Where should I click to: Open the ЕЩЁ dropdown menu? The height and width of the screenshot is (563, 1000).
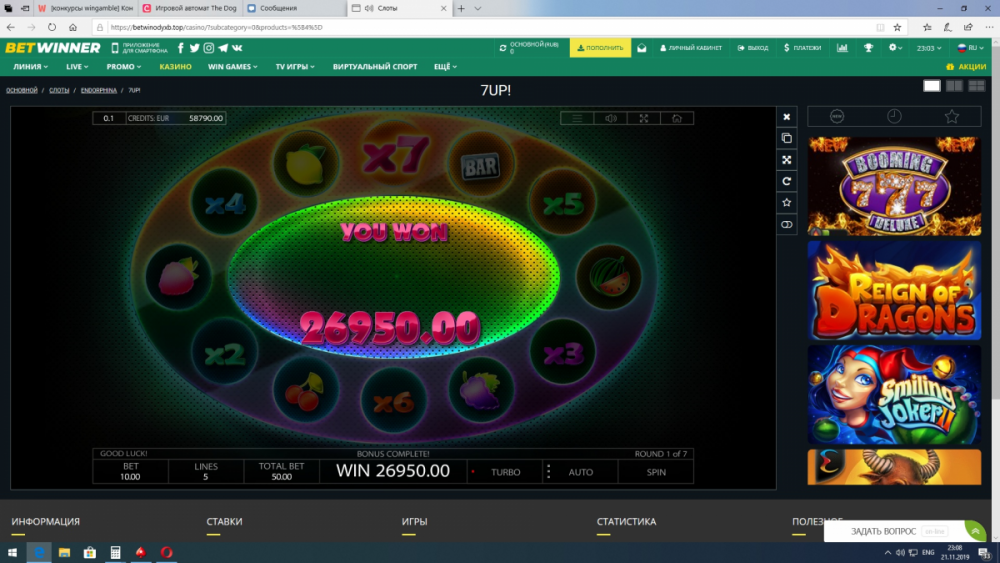click(445, 67)
